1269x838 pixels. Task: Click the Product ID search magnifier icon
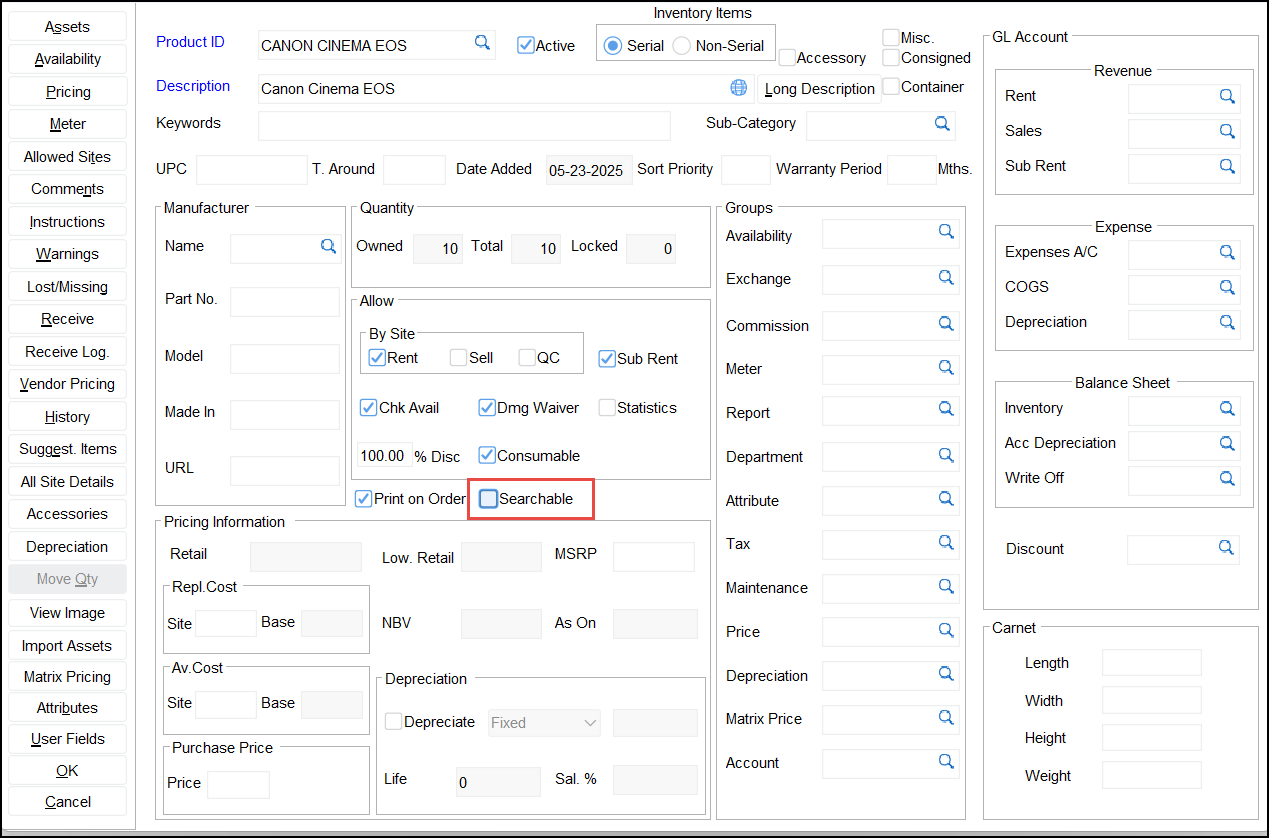tap(482, 43)
